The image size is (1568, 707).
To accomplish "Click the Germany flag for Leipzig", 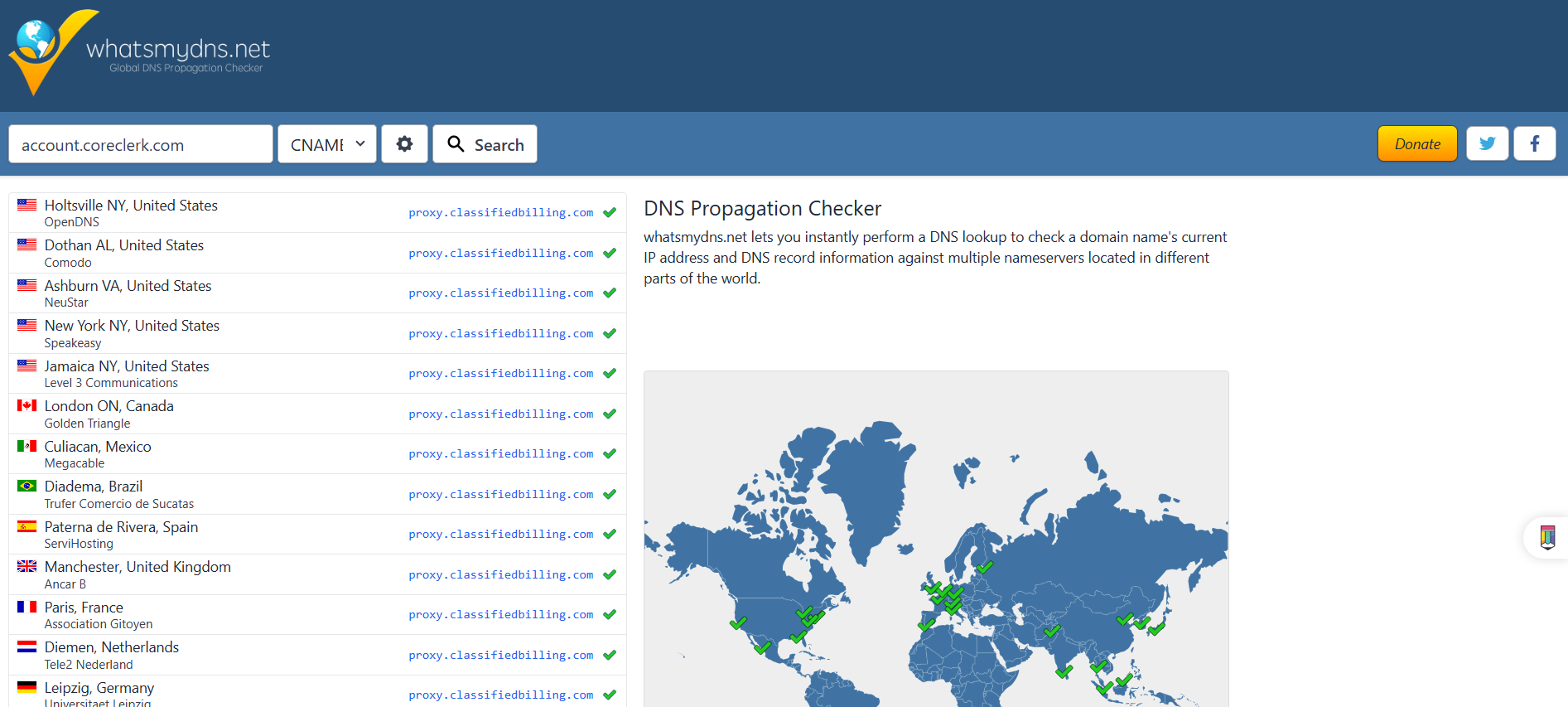I will click(27, 687).
